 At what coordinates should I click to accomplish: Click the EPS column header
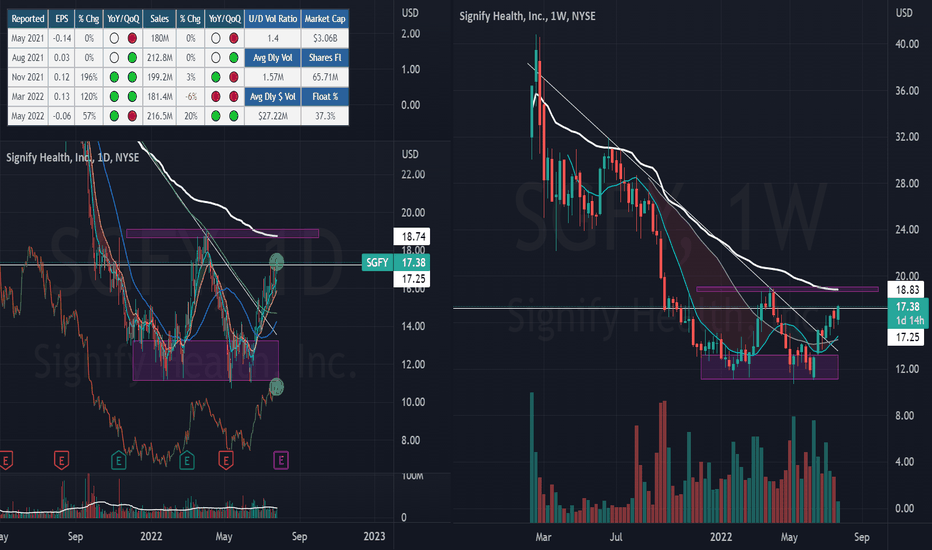tap(62, 18)
